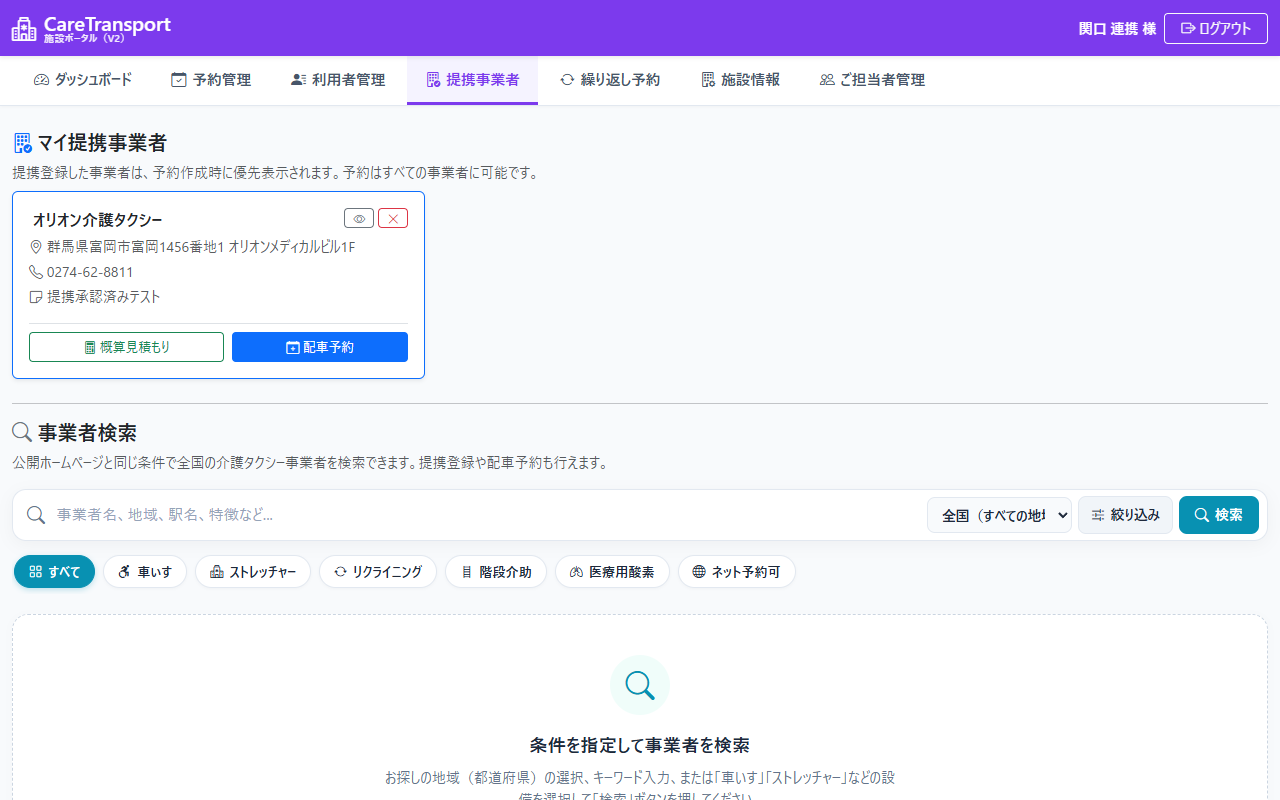Click the map pin icon beside the address

pos(36,247)
